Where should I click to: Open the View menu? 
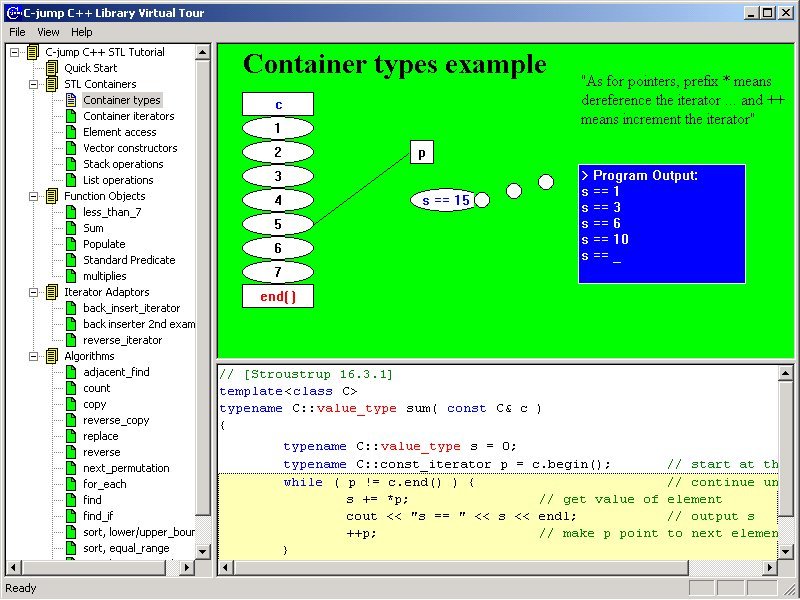[48, 32]
